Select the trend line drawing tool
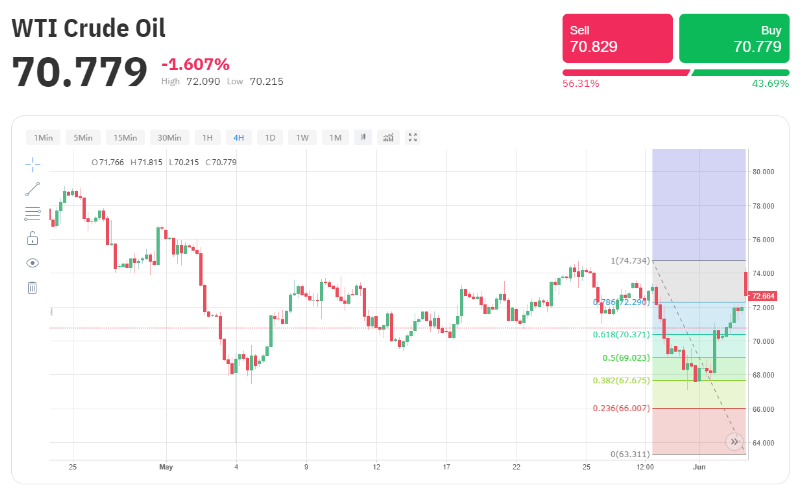The width and height of the screenshot is (811, 494). pyautogui.click(x=32, y=188)
